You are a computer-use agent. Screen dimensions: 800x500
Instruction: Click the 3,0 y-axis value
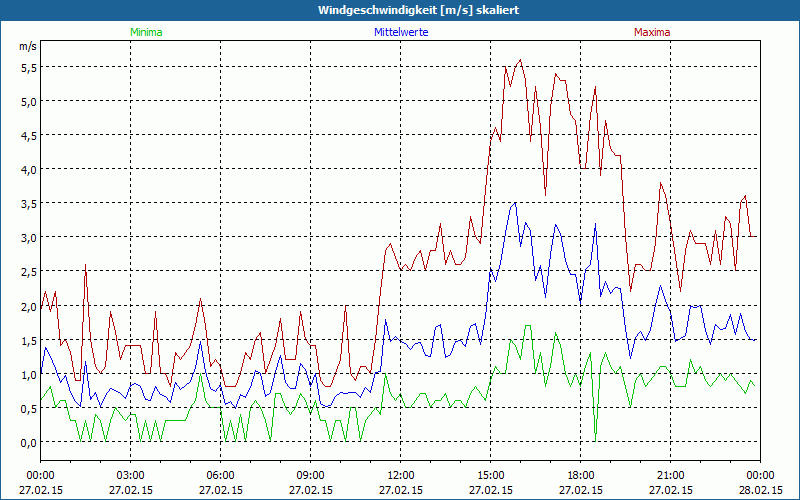pyautogui.click(x=29, y=238)
